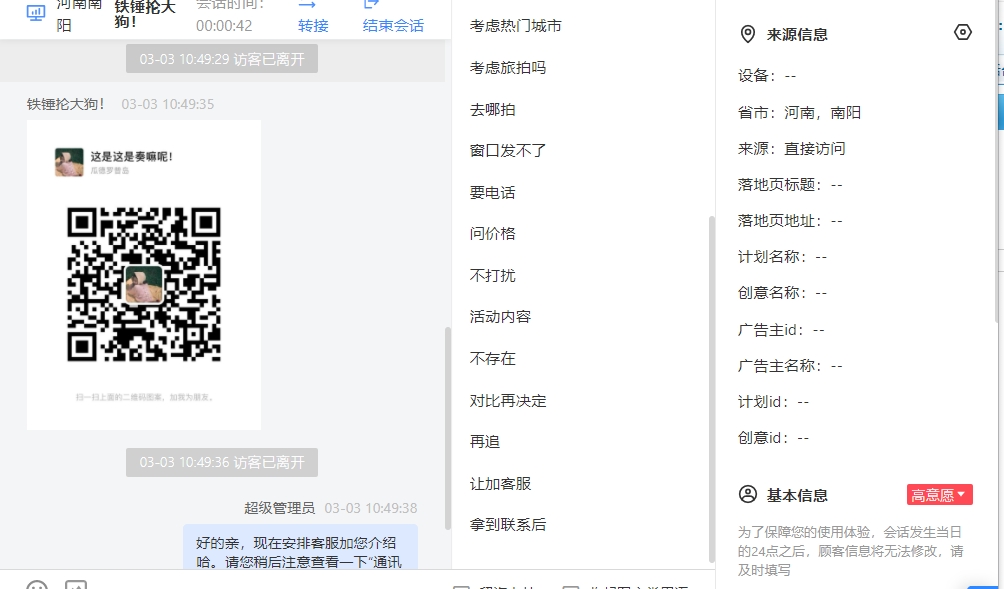This screenshot has height=589, width=1004.
Task: Select quick reply 对比再决定
Action: click(508, 401)
